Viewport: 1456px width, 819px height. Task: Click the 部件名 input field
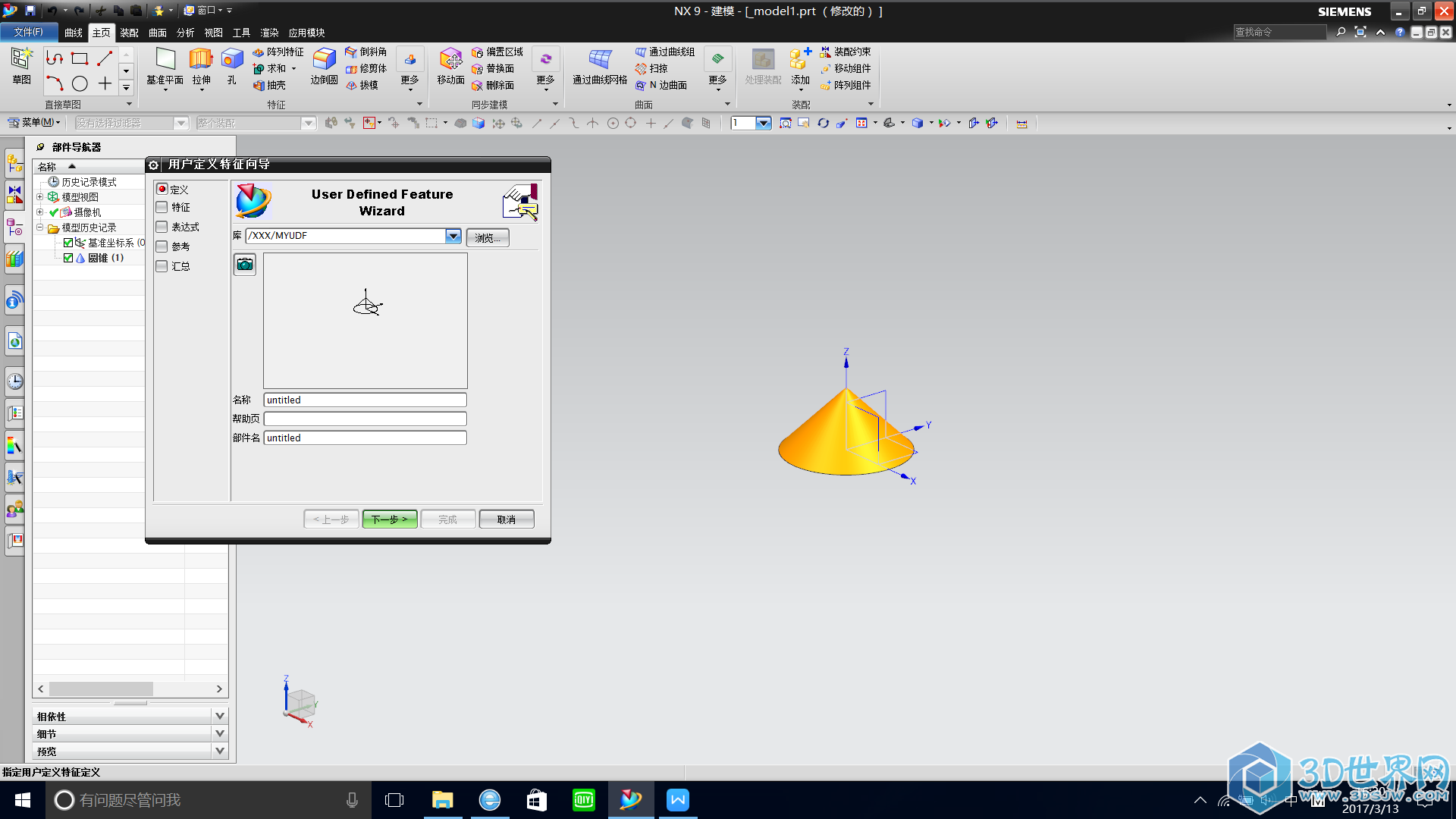click(365, 438)
